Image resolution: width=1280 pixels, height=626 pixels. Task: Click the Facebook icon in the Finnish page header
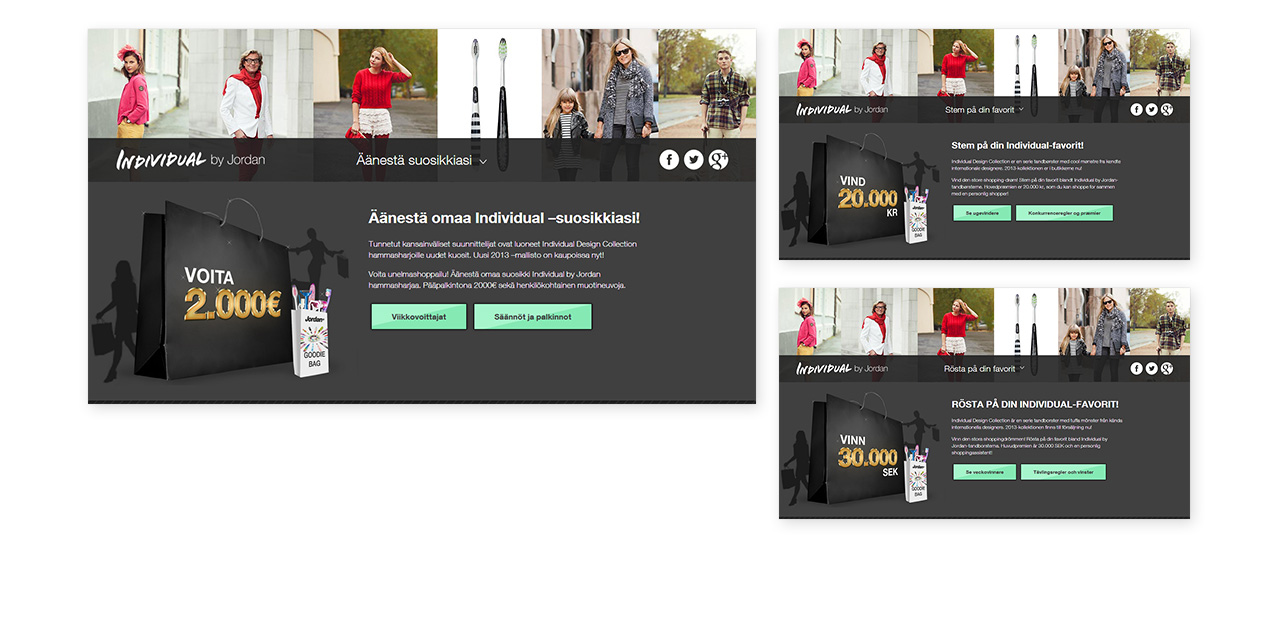click(669, 160)
